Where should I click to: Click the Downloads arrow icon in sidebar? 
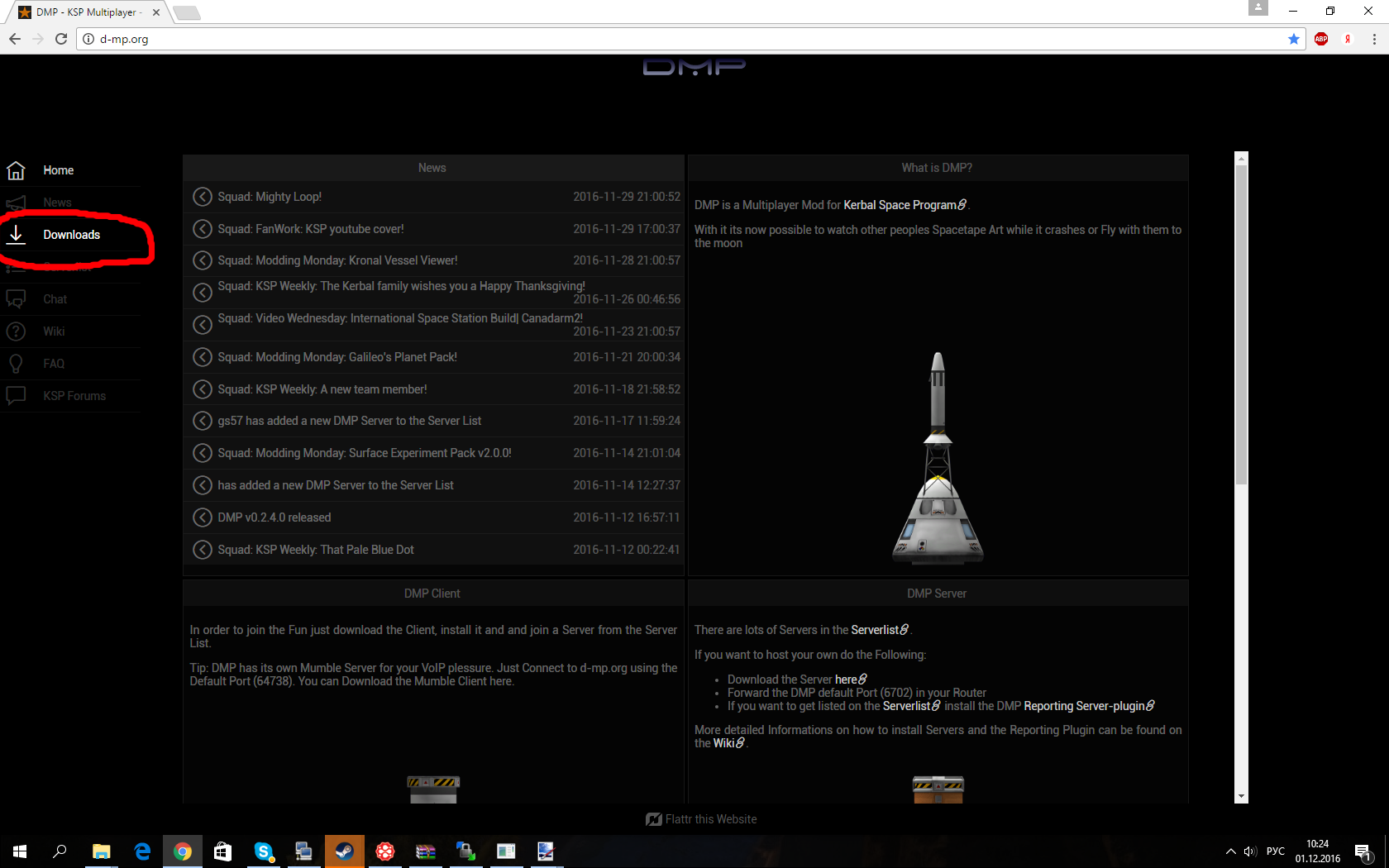point(16,235)
